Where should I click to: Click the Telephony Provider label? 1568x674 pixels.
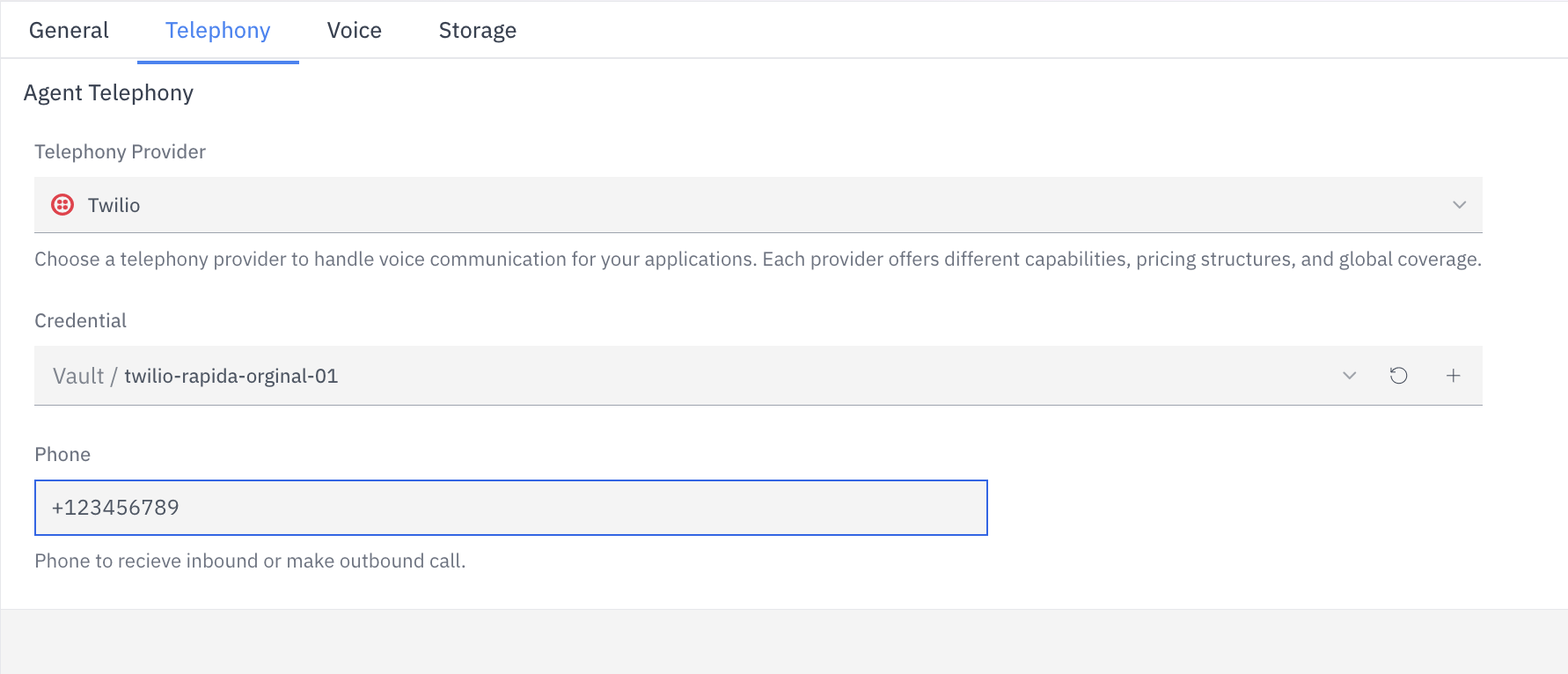point(120,151)
